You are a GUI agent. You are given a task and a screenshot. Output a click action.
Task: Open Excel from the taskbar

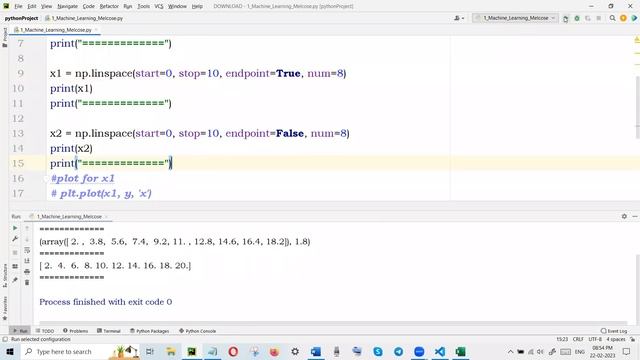tap(460, 351)
